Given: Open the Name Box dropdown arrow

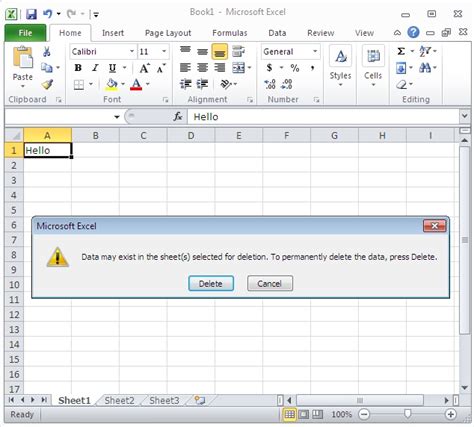Looking at the screenshot, I should (117, 117).
